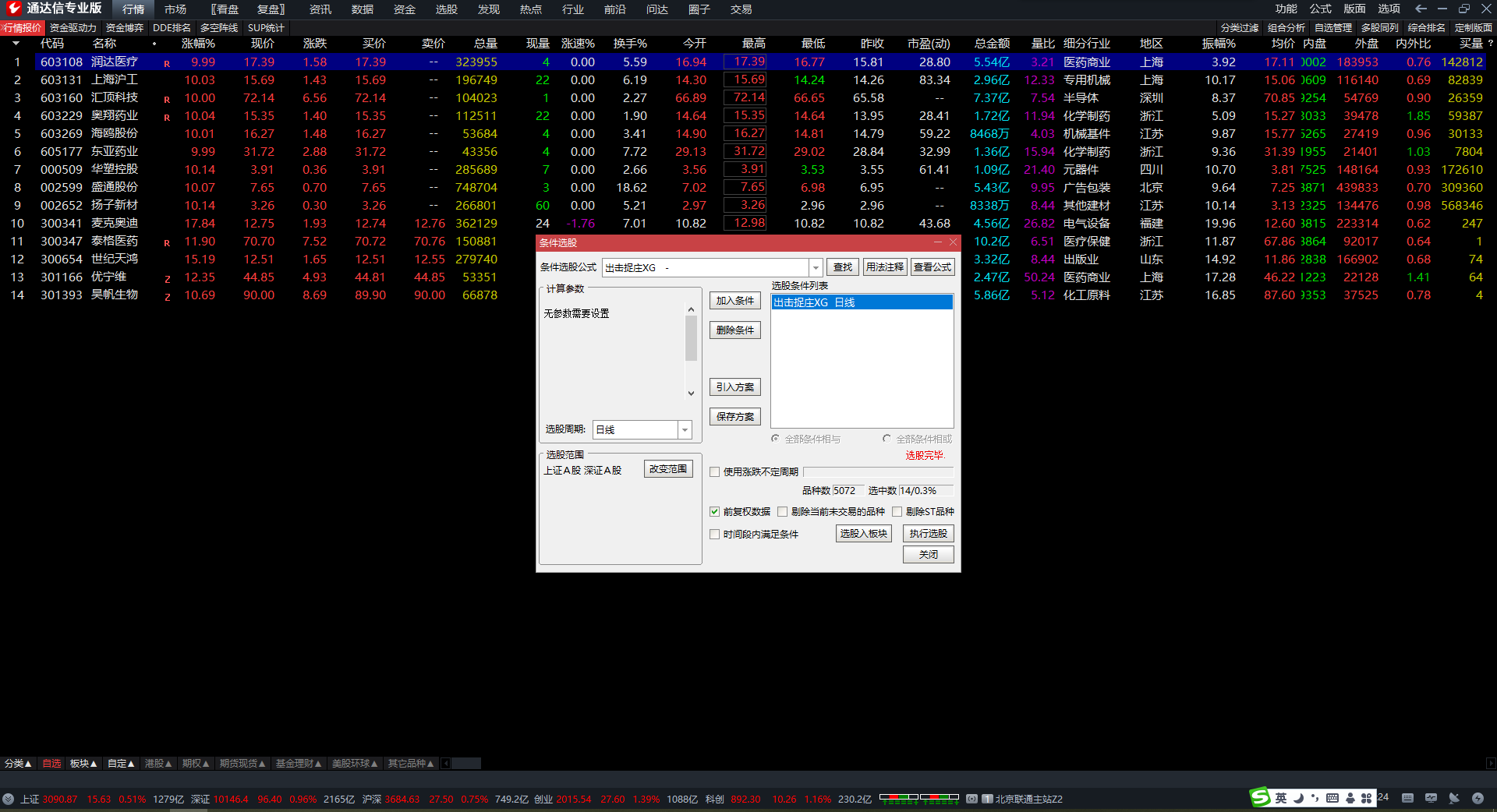Click the number 1 server icon in status bar
The image size is (1497, 812).
click(x=987, y=799)
